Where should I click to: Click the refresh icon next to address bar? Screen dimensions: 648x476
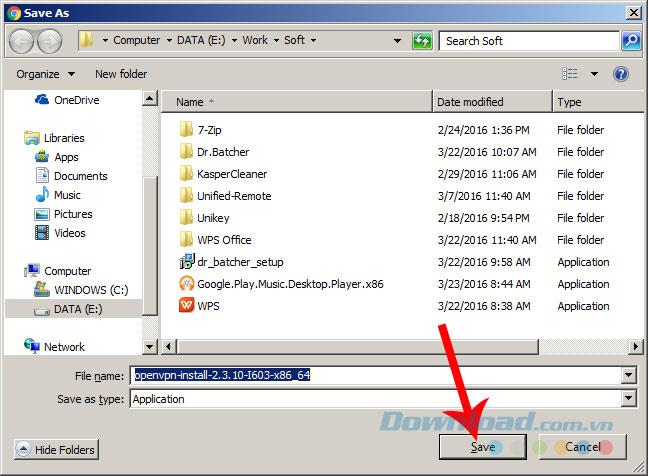pyautogui.click(x=422, y=41)
